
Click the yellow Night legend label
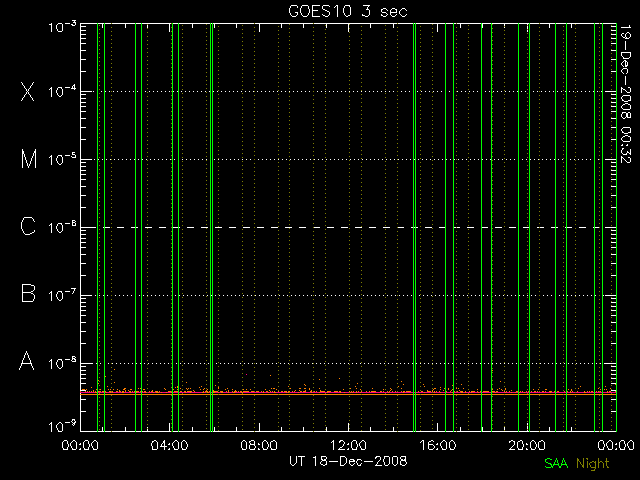pyautogui.click(x=593, y=463)
